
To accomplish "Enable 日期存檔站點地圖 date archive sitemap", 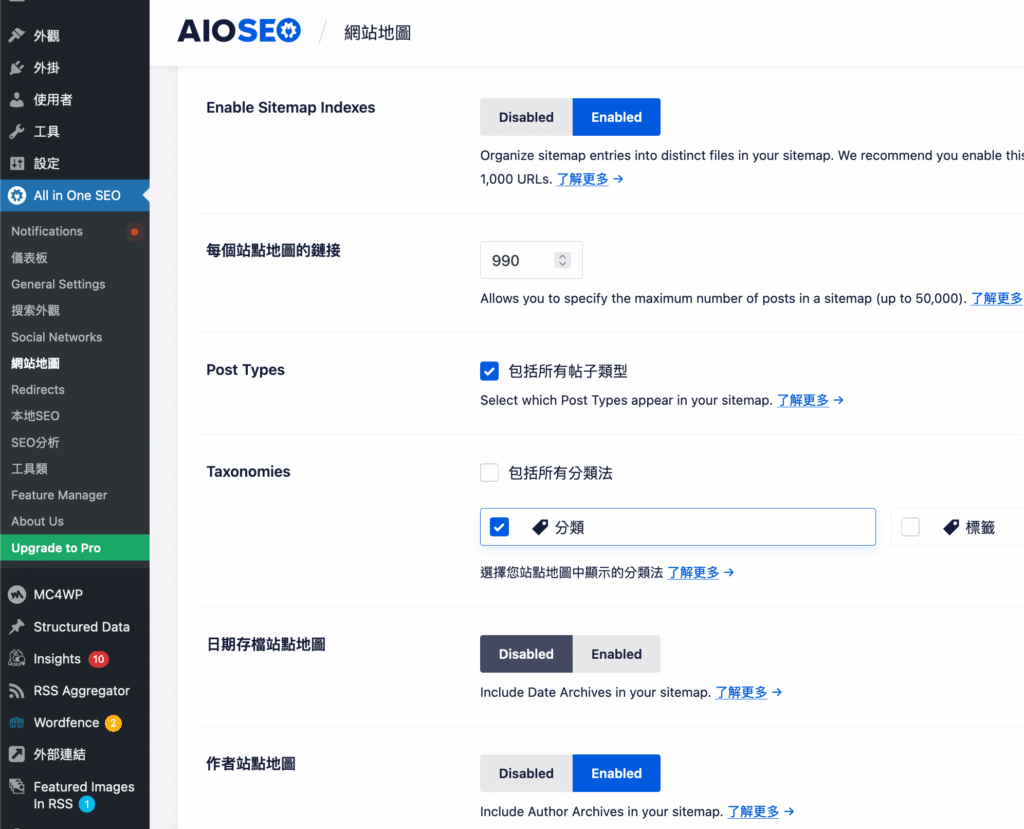I will pyautogui.click(x=616, y=654).
